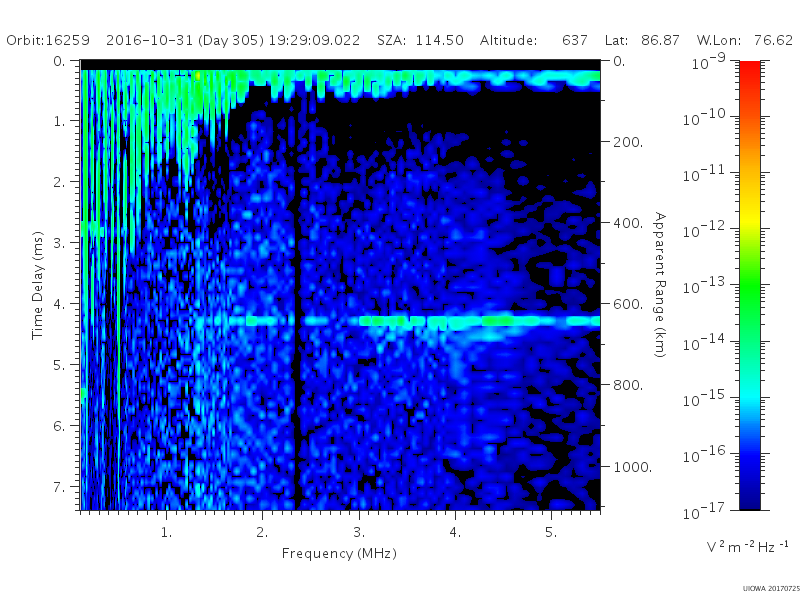Click the 600. apparent range tick label
The height and width of the screenshot is (600, 800).
pyautogui.click(x=628, y=304)
